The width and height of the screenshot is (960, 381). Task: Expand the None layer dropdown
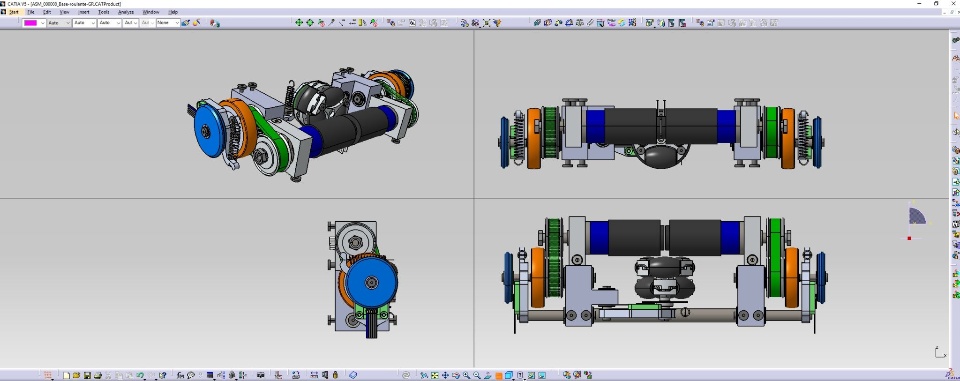(168, 23)
